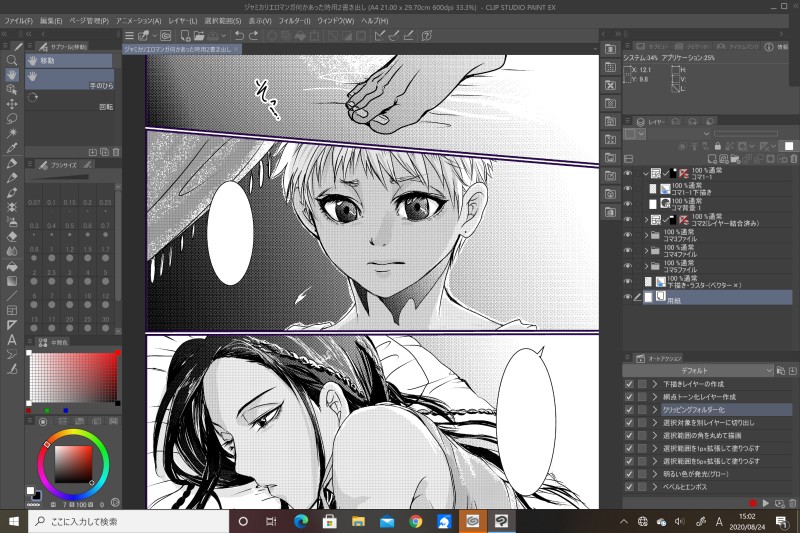
Task: Select the Zoom magnifier tool
Action: [x=12, y=60]
